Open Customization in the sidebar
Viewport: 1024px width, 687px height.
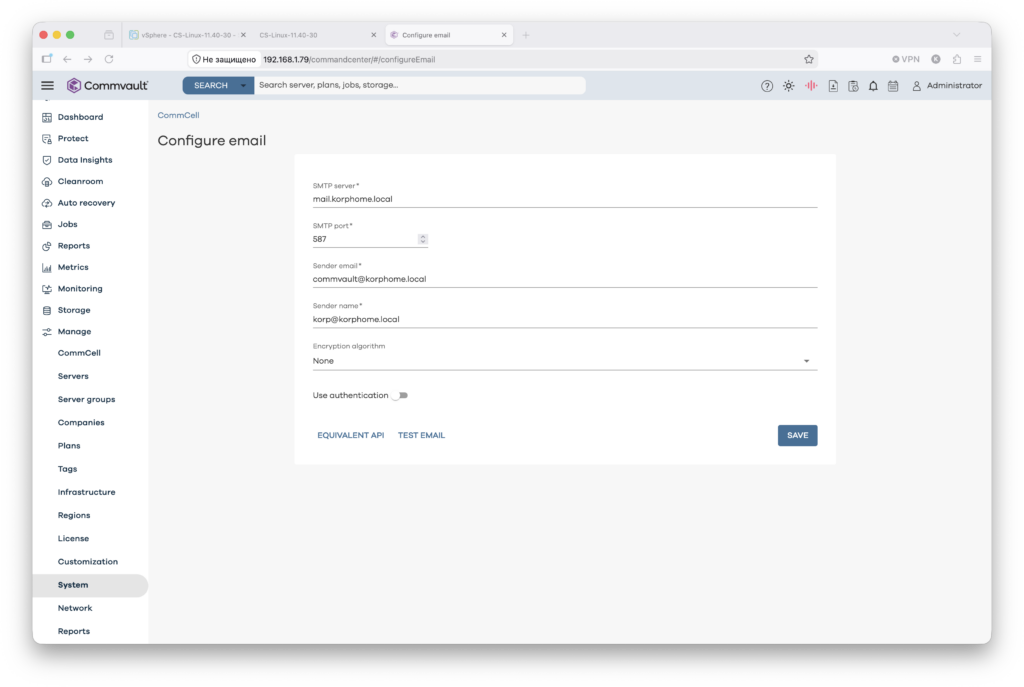point(88,562)
